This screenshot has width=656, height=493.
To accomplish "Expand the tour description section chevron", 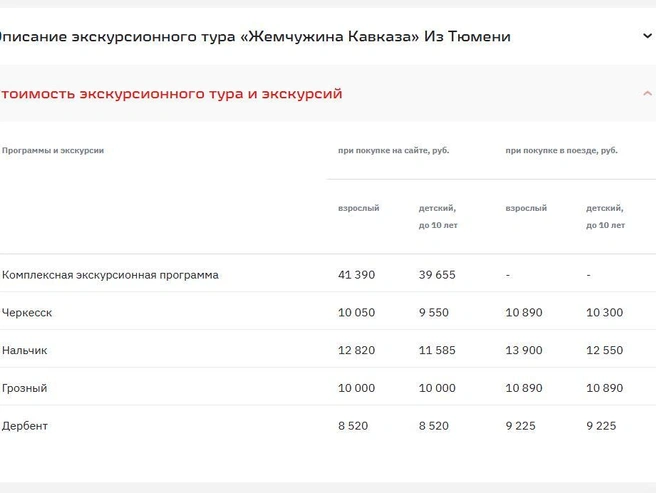I will click(x=647, y=36).
